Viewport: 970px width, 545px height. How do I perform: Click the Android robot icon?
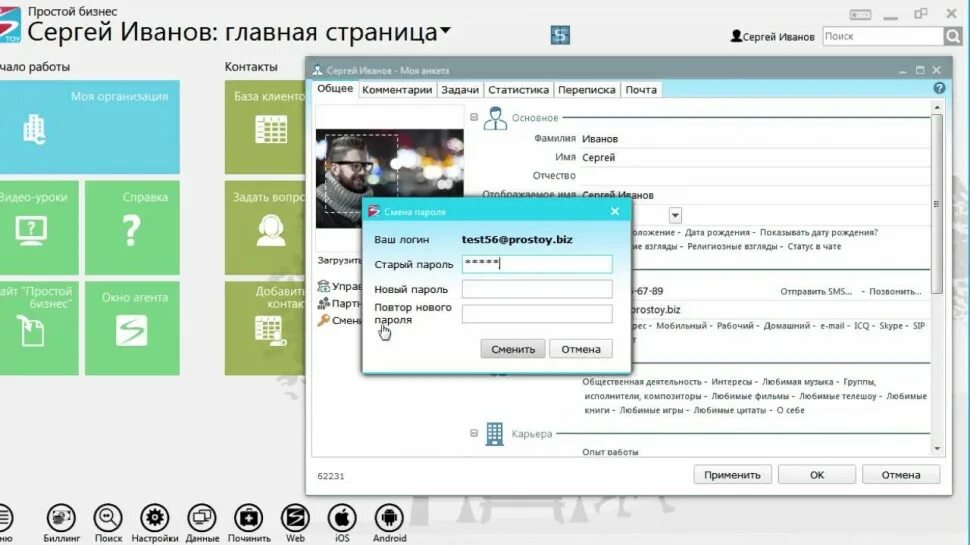(x=389, y=518)
